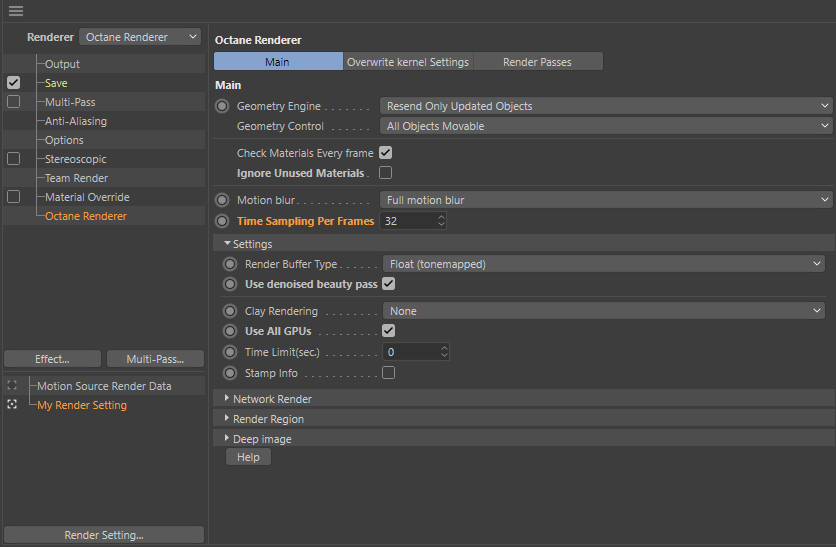Open the Geometry Control dropdown
Image resolution: width=836 pixels, height=547 pixels.
click(608, 126)
